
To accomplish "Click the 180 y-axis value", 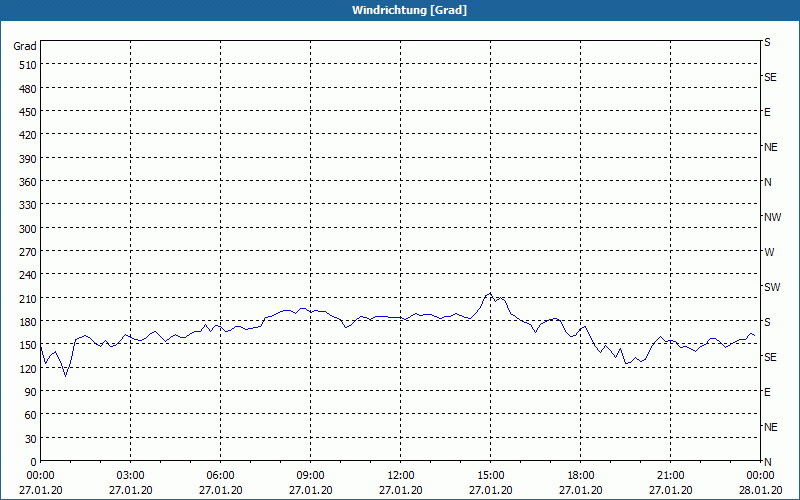I will 28,321.
